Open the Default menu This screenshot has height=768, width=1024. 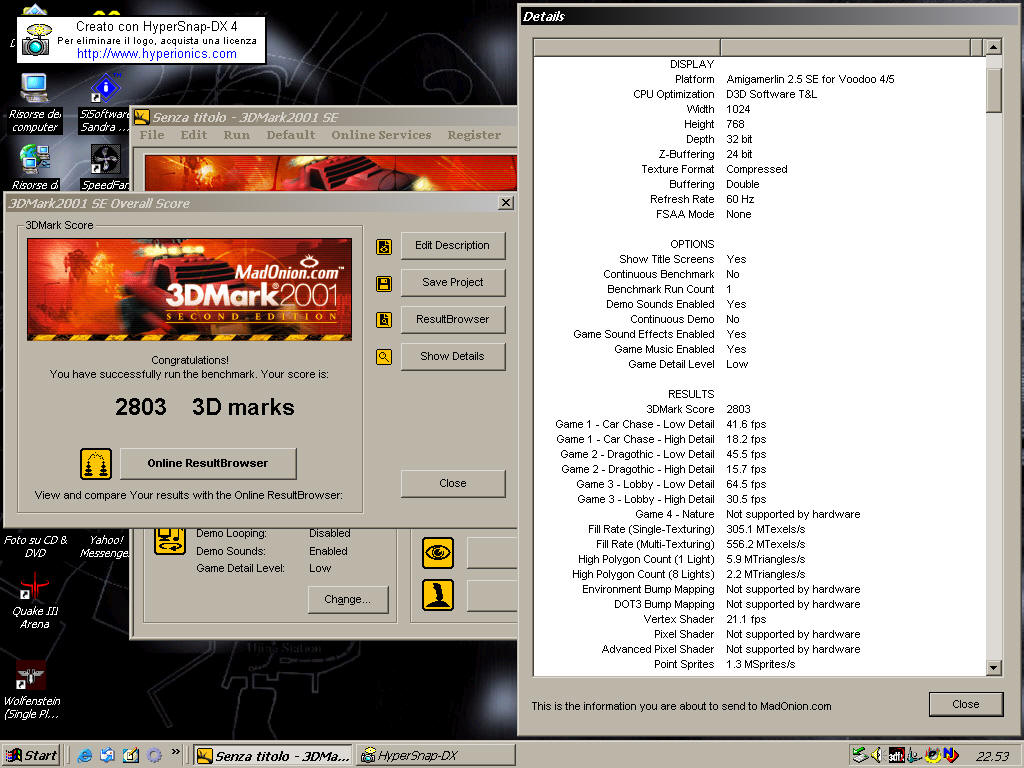coord(291,135)
